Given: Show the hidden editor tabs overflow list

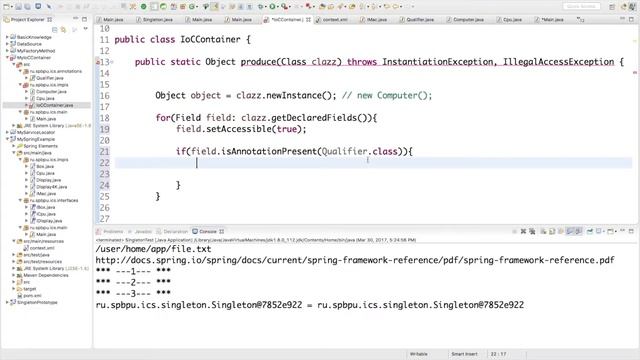Looking at the screenshot, I should [x=580, y=19].
